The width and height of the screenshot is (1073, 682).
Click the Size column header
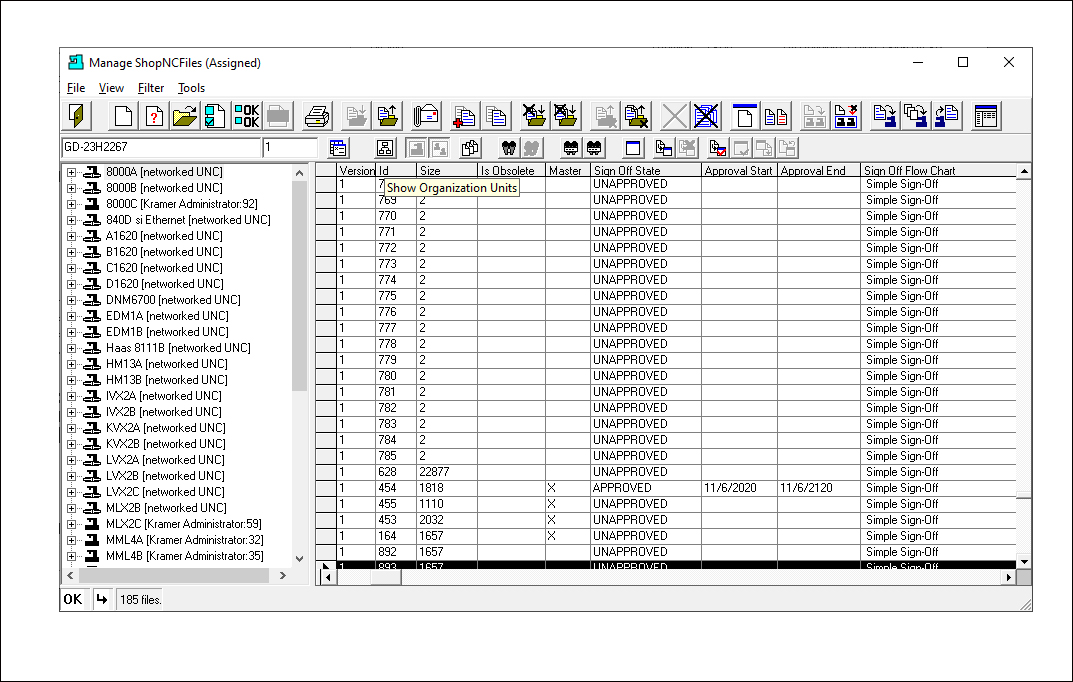click(446, 170)
